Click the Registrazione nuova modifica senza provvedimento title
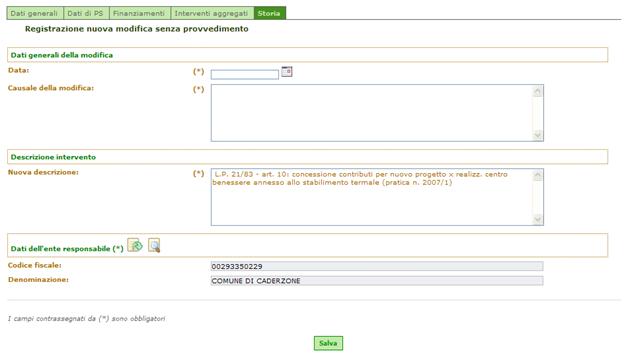The width and height of the screenshot is (626, 362). pos(137,29)
